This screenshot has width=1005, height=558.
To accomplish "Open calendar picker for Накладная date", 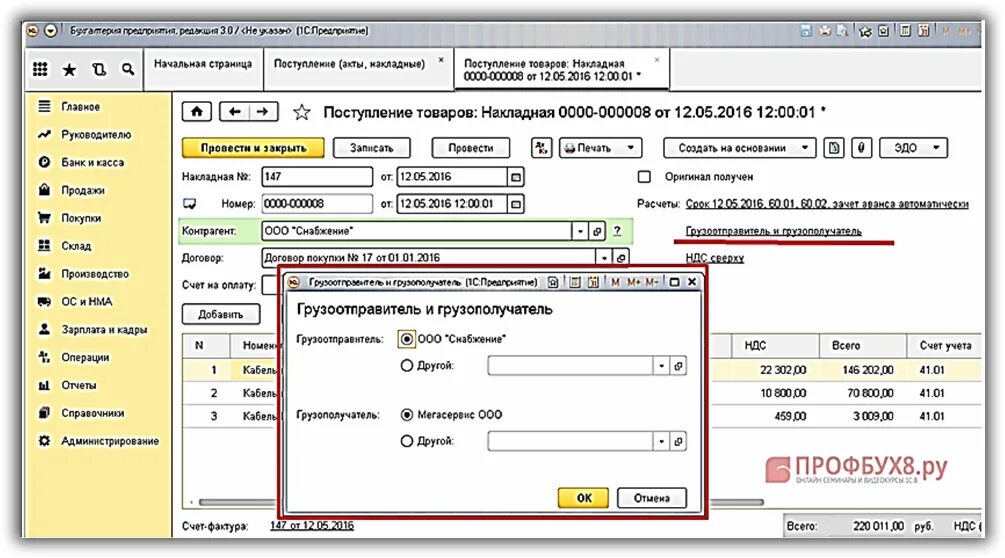I will pyautogui.click(x=516, y=177).
